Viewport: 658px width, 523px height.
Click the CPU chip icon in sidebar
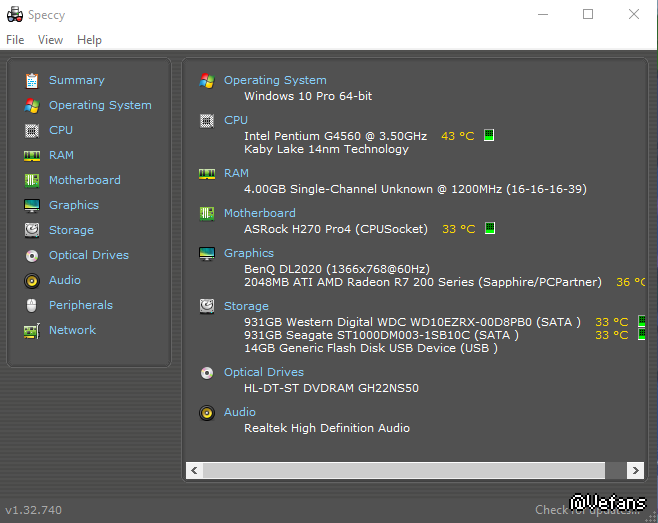click(x=31, y=130)
